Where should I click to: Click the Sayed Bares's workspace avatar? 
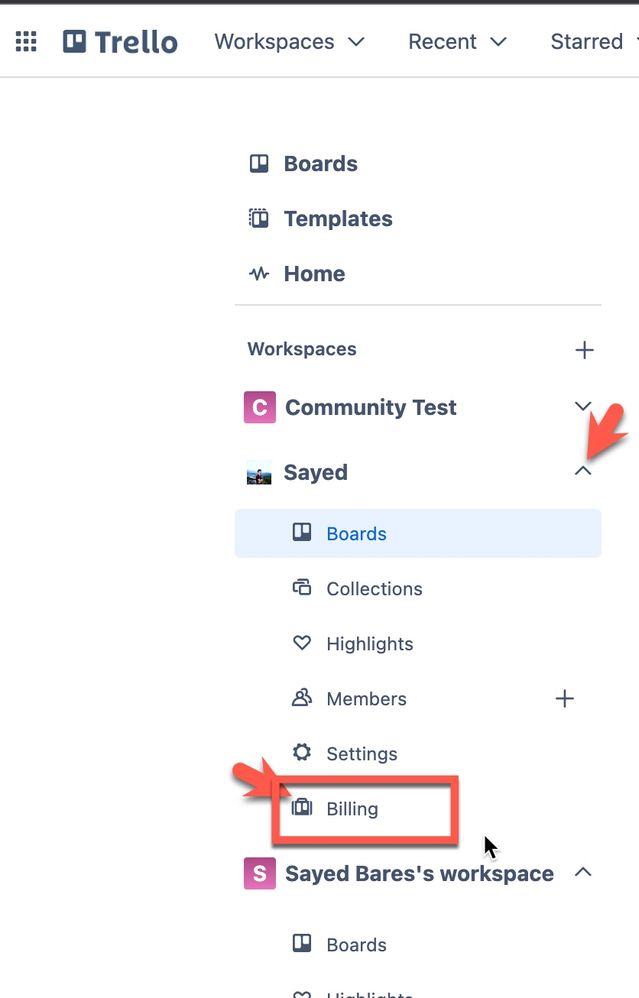tap(259, 873)
